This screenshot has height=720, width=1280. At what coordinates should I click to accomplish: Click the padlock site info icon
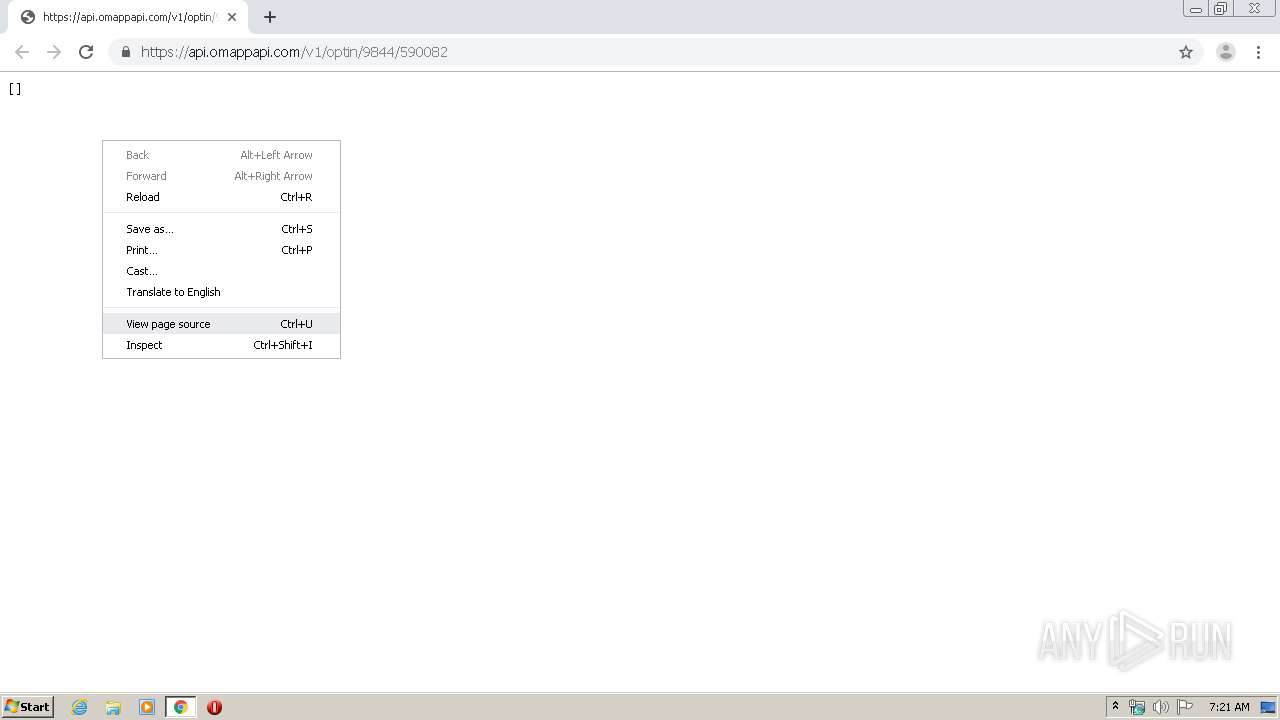125,52
